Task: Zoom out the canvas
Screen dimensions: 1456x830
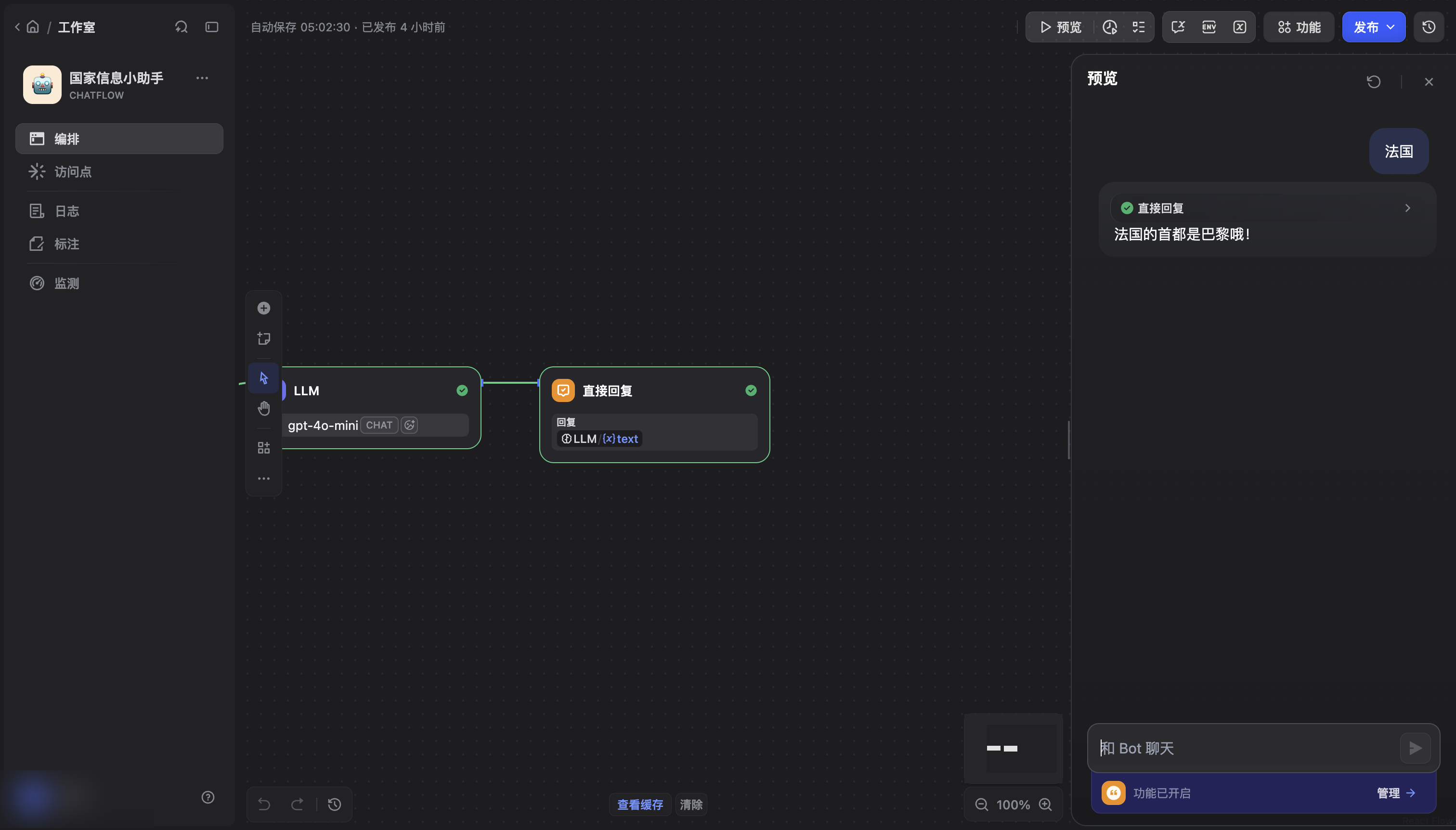Action: coord(981,804)
